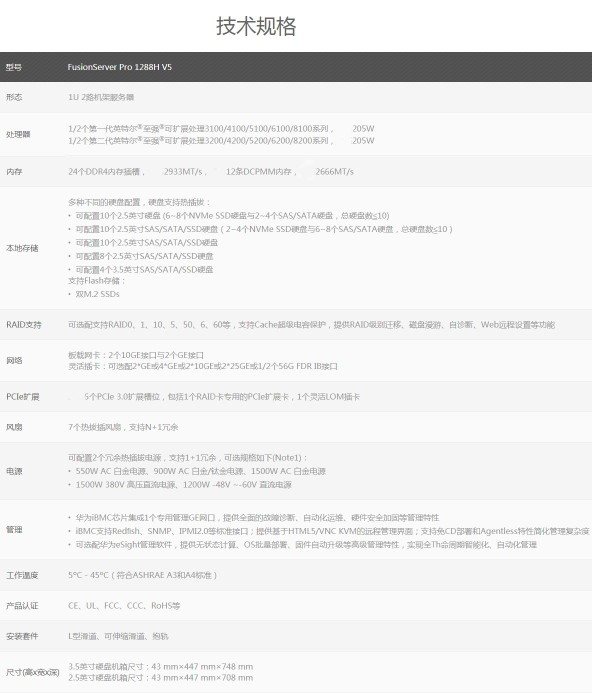Click the 技术规格 page heading
Image resolution: width=592 pixels, height=693 pixels.
point(256,26)
